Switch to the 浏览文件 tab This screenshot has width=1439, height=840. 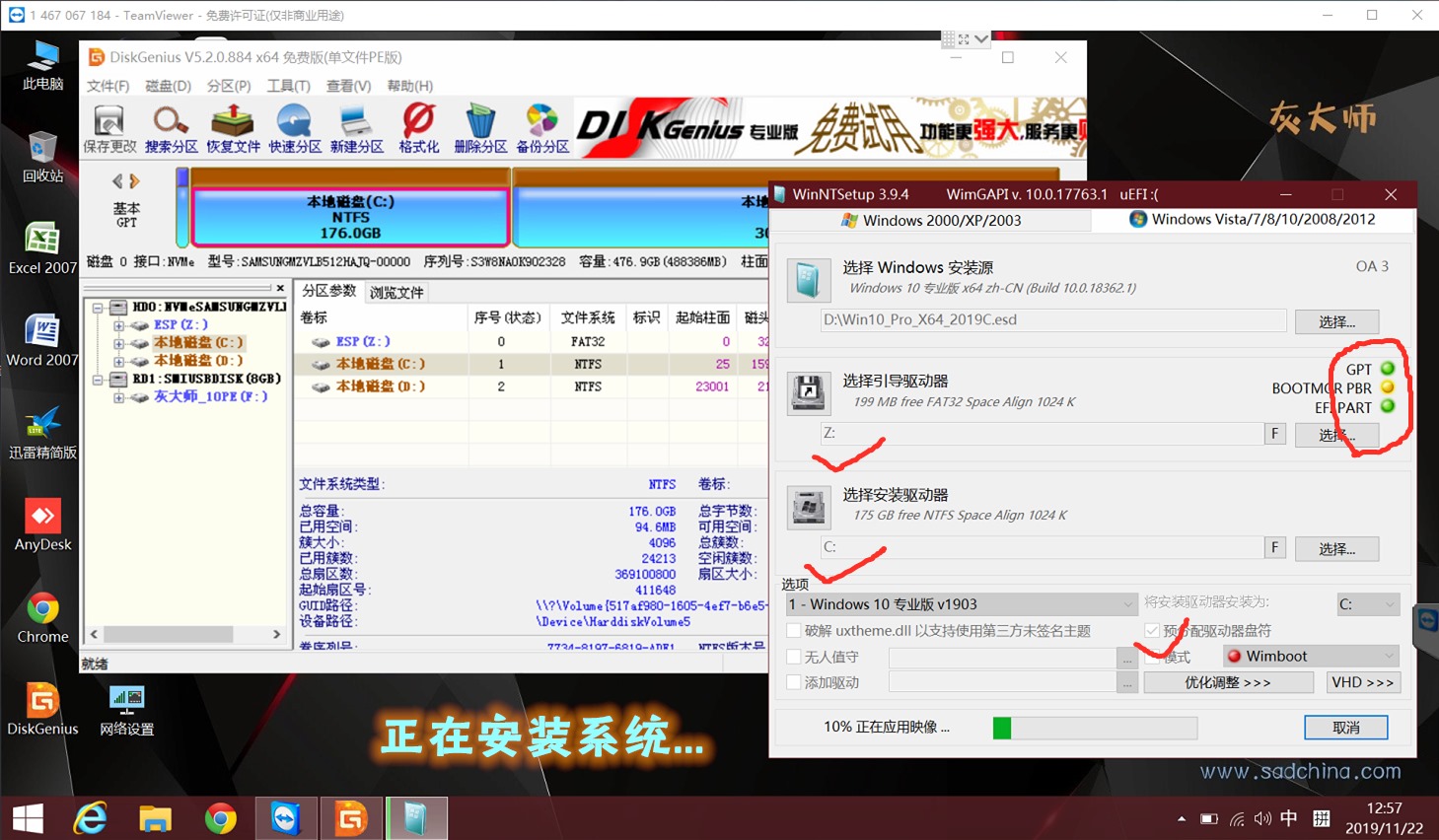point(396,293)
